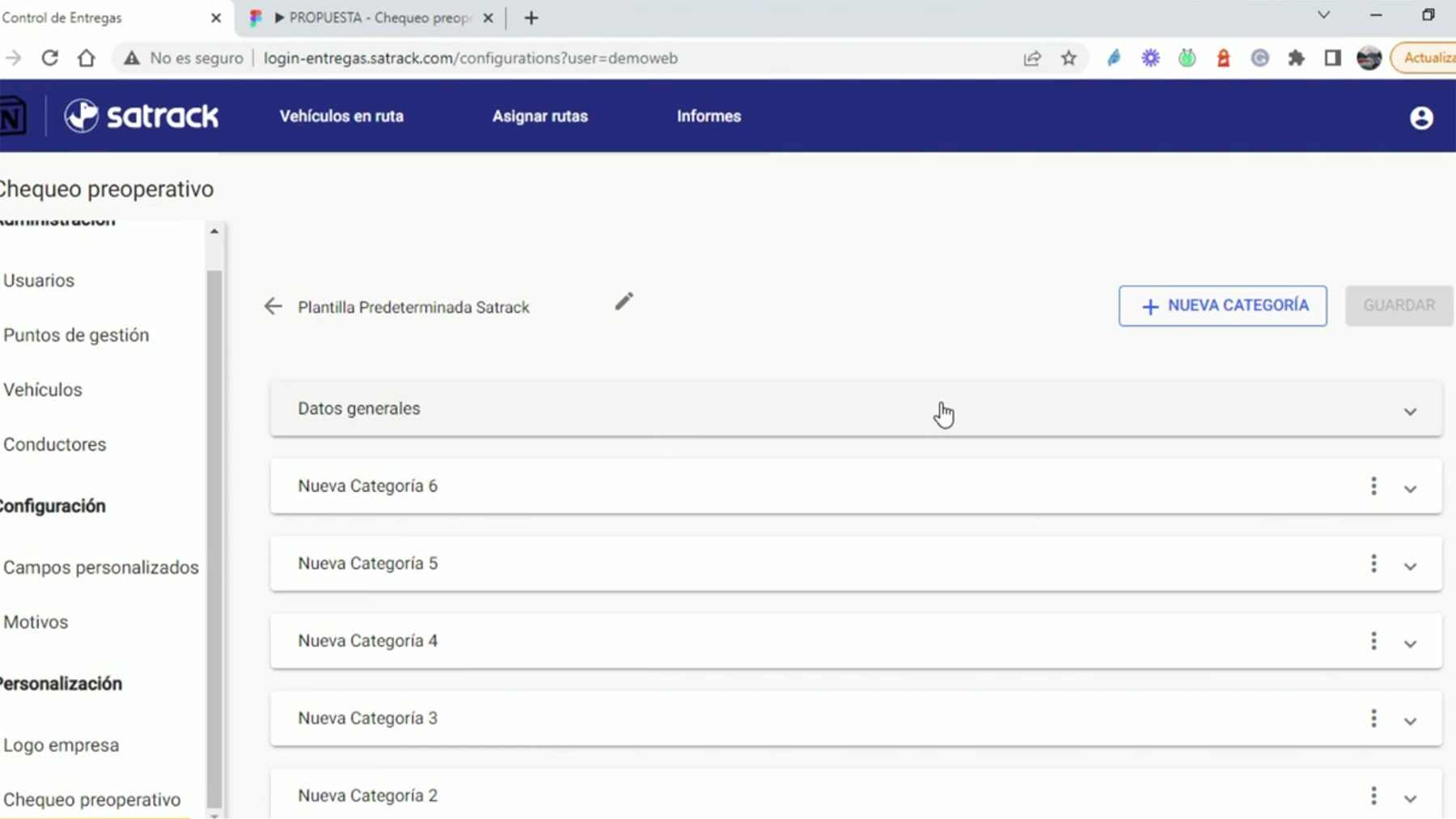Switch to the PROPUESTA Chequeo preoperativo tab
This screenshot has width=1456, height=819.
pyautogui.click(x=372, y=18)
